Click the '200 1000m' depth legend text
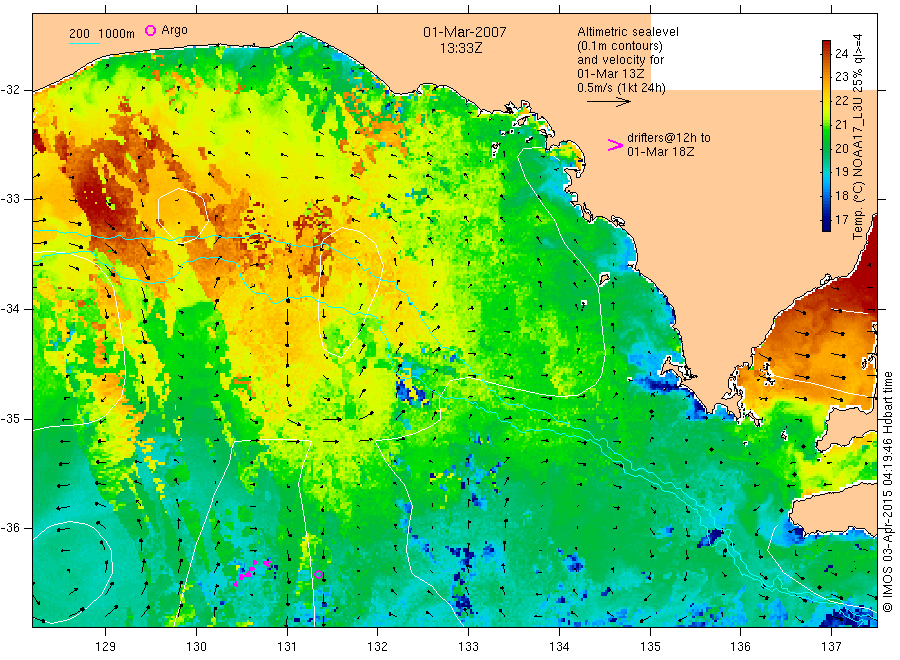The height and width of the screenshot is (660, 900). 102,33
